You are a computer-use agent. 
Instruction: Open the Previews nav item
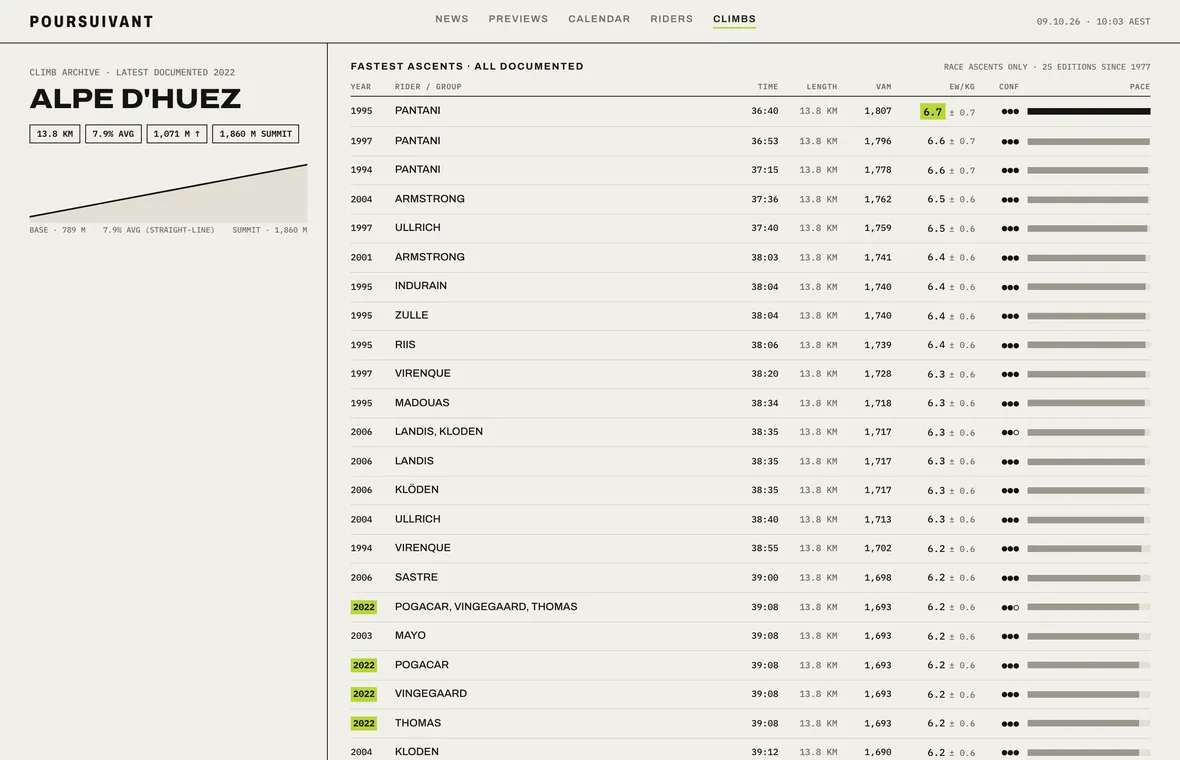click(518, 19)
